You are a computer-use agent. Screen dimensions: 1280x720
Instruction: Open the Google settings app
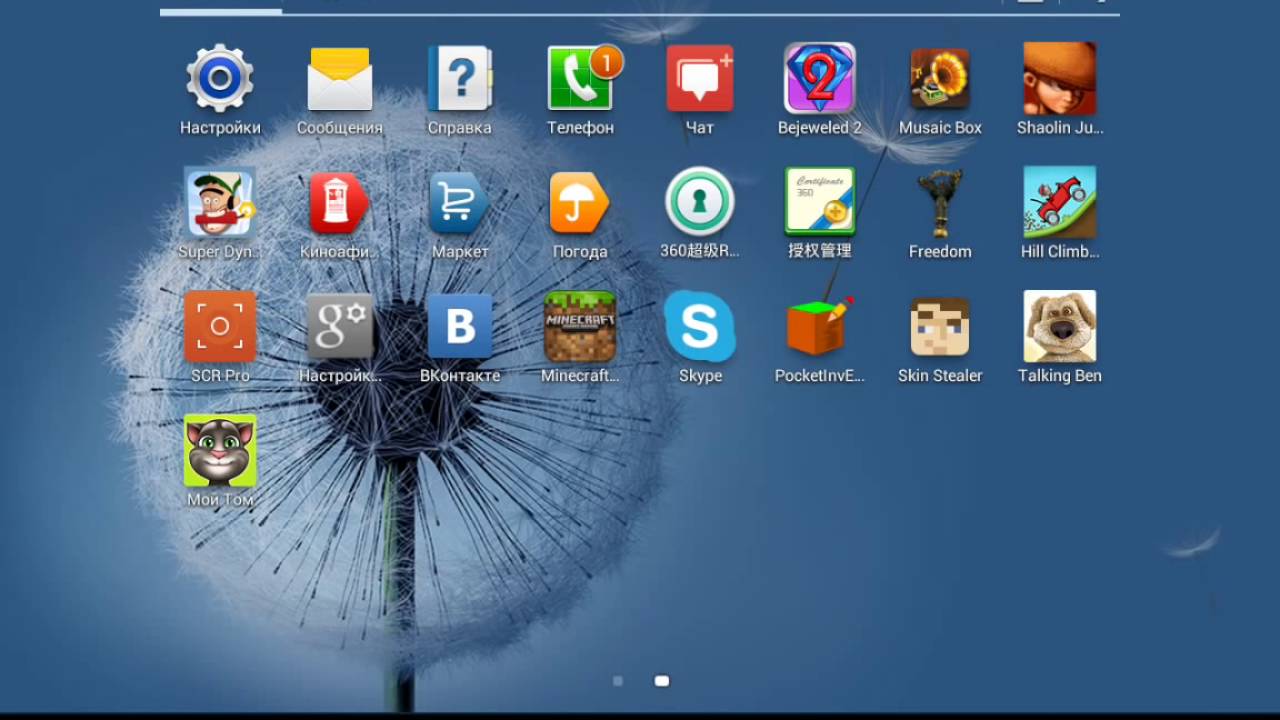(340, 326)
